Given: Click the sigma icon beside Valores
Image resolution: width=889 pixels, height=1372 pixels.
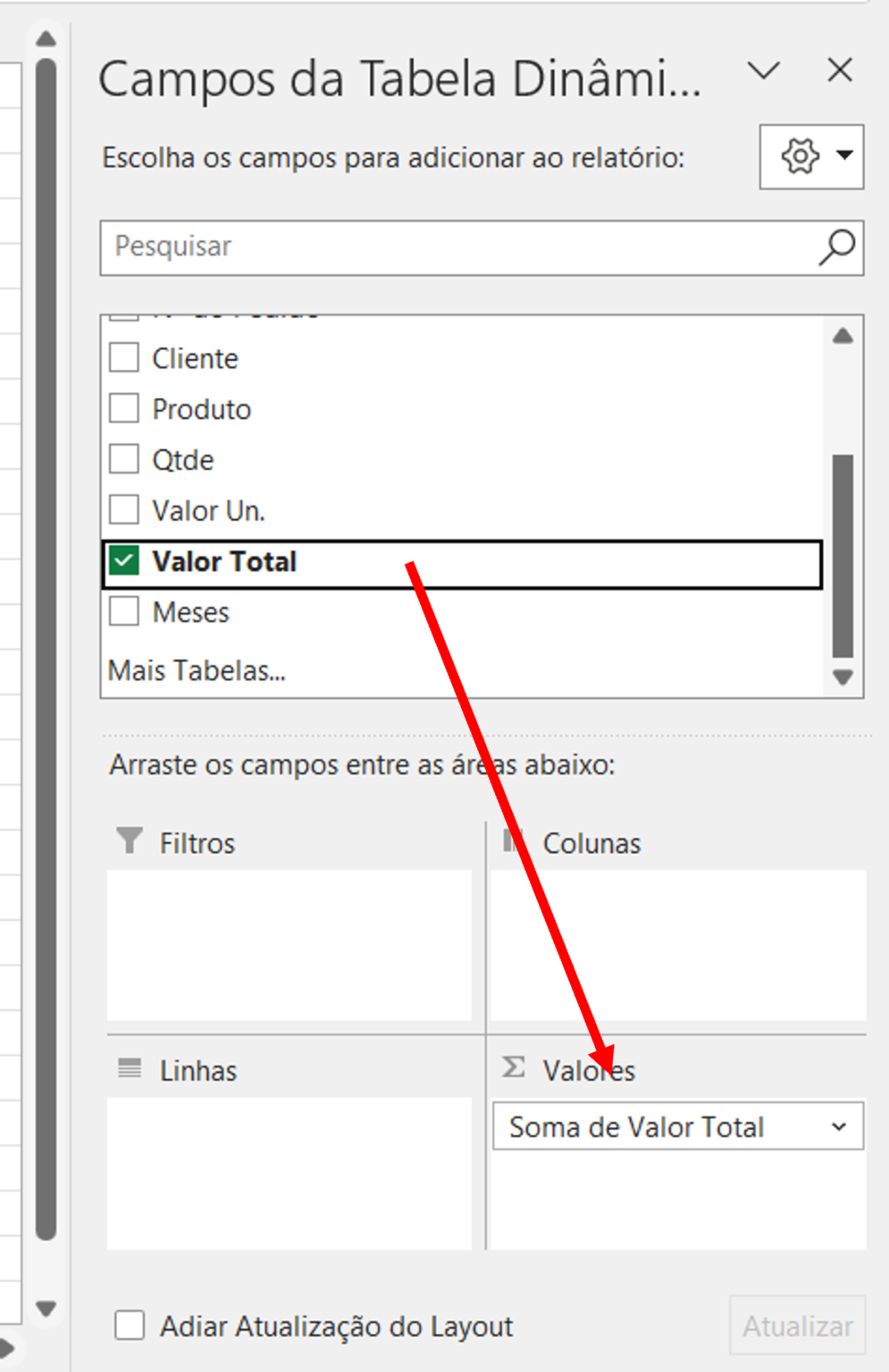Looking at the screenshot, I should tap(513, 1067).
